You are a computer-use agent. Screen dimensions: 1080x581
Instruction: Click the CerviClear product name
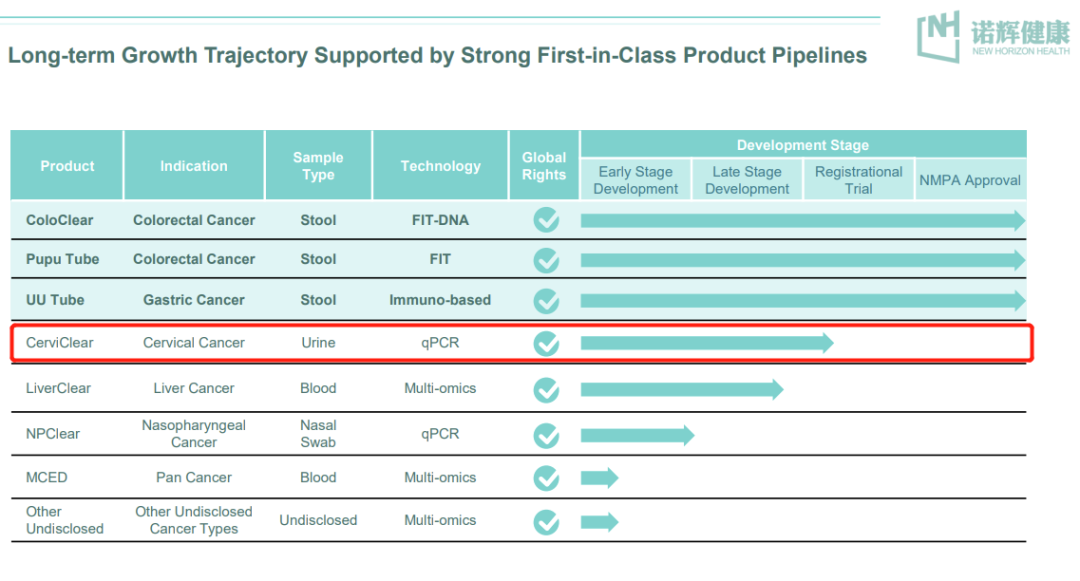pos(60,343)
